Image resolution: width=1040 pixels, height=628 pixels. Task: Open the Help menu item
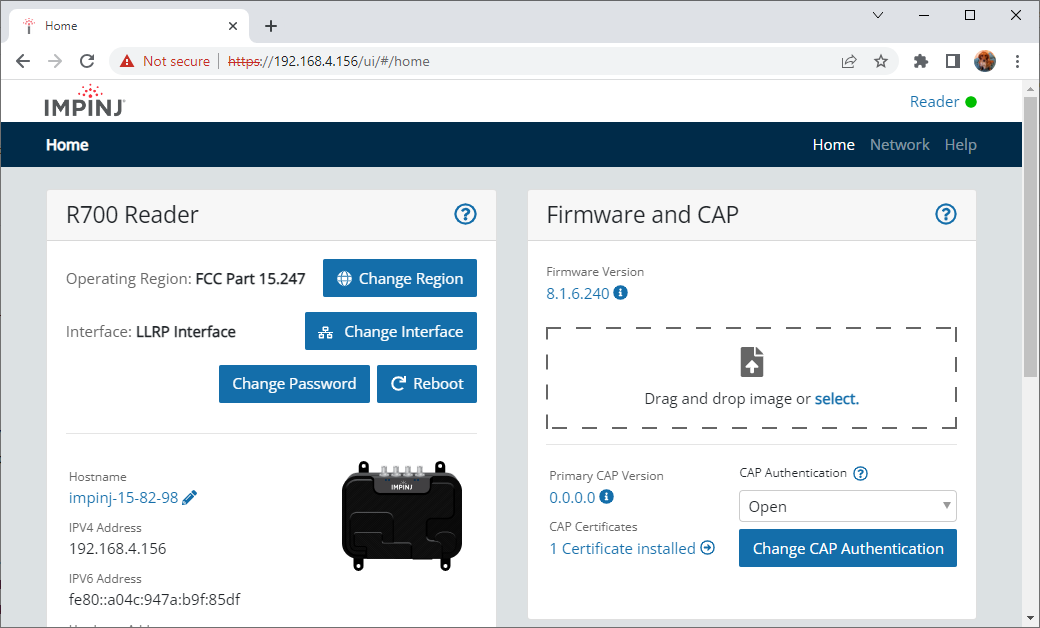[961, 144]
